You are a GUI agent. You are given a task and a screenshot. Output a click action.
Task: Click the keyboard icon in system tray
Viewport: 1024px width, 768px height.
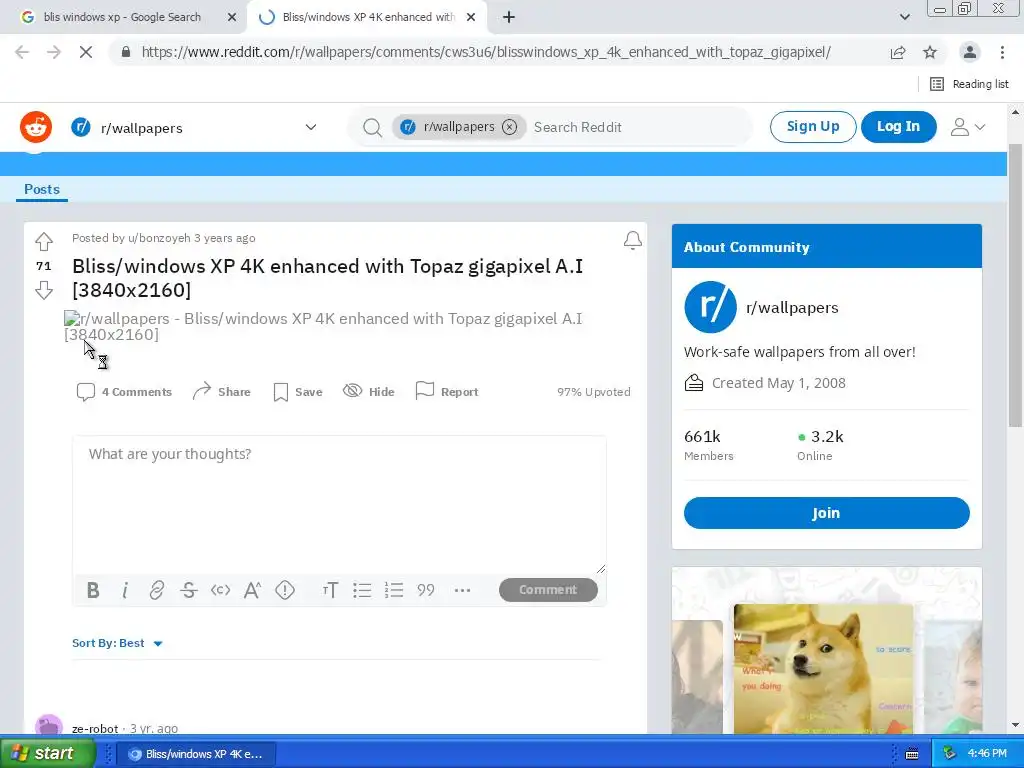[x=912, y=754]
